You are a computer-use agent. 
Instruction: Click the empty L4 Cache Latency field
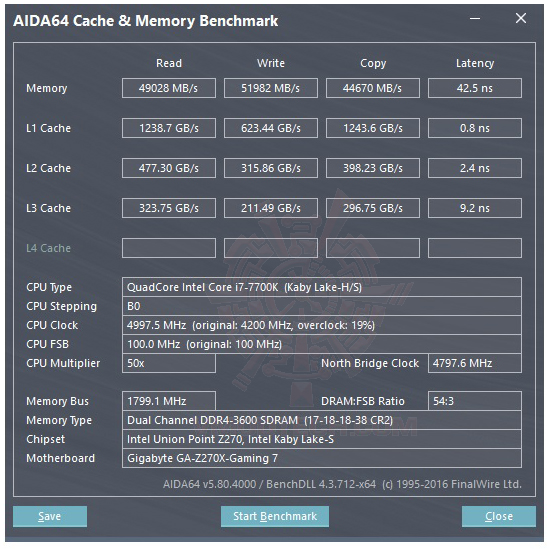[x=475, y=248]
